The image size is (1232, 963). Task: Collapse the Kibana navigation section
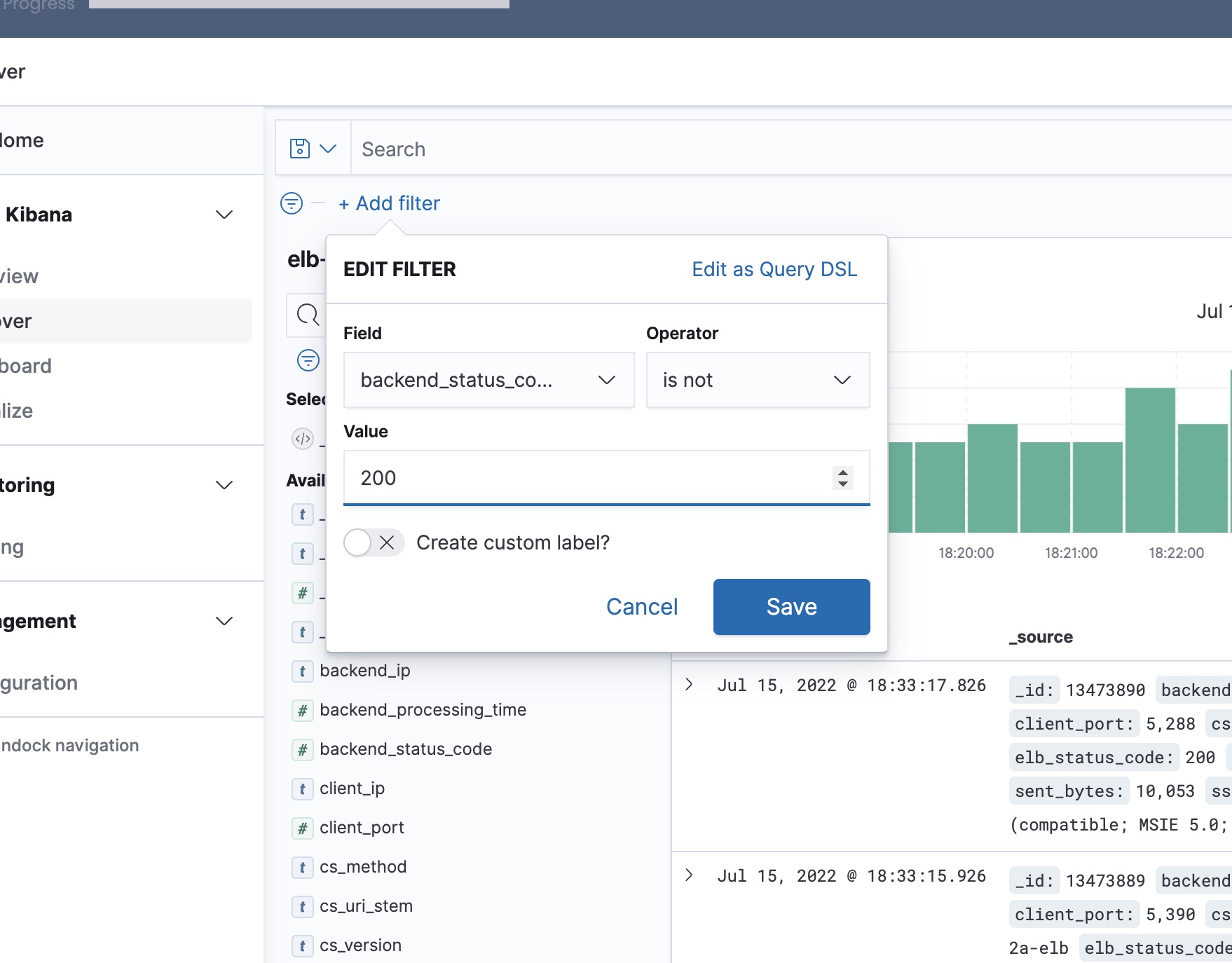click(224, 214)
